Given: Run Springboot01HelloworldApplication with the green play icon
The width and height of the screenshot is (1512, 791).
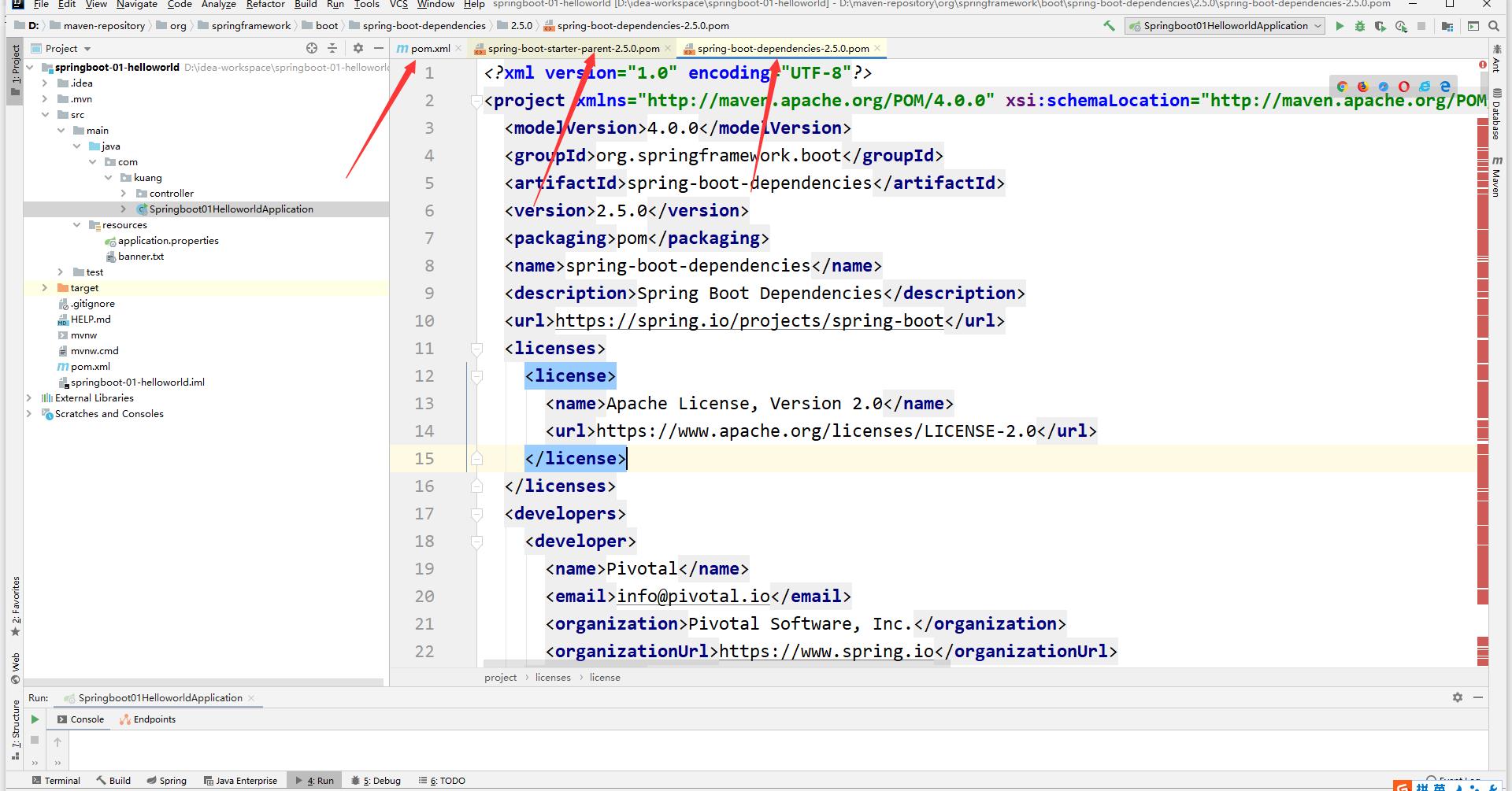Looking at the screenshot, I should pyautogui.click(x=1340, y=26).
